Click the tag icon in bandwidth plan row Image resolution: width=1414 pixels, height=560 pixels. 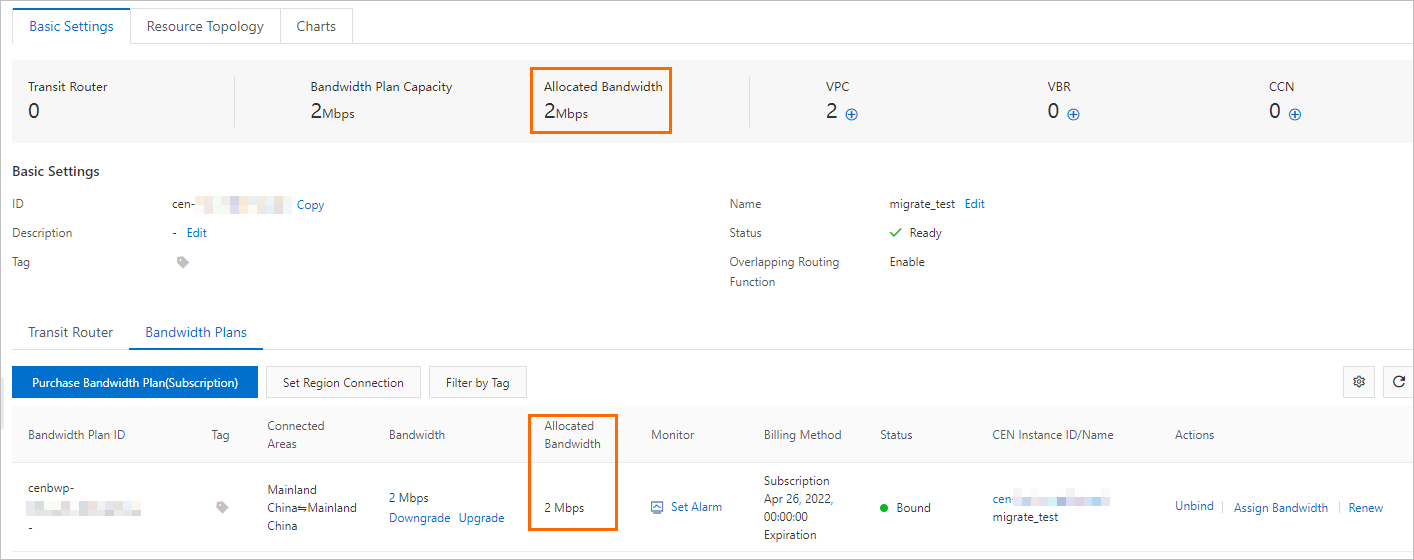[222, 507]
